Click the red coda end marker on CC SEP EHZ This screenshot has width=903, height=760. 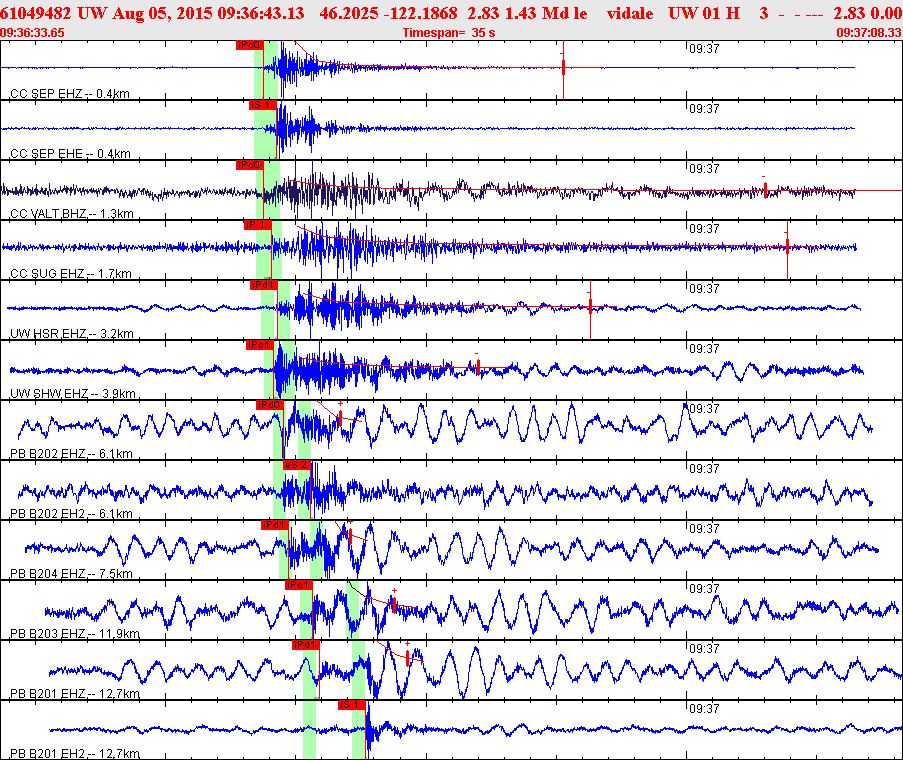564,67
